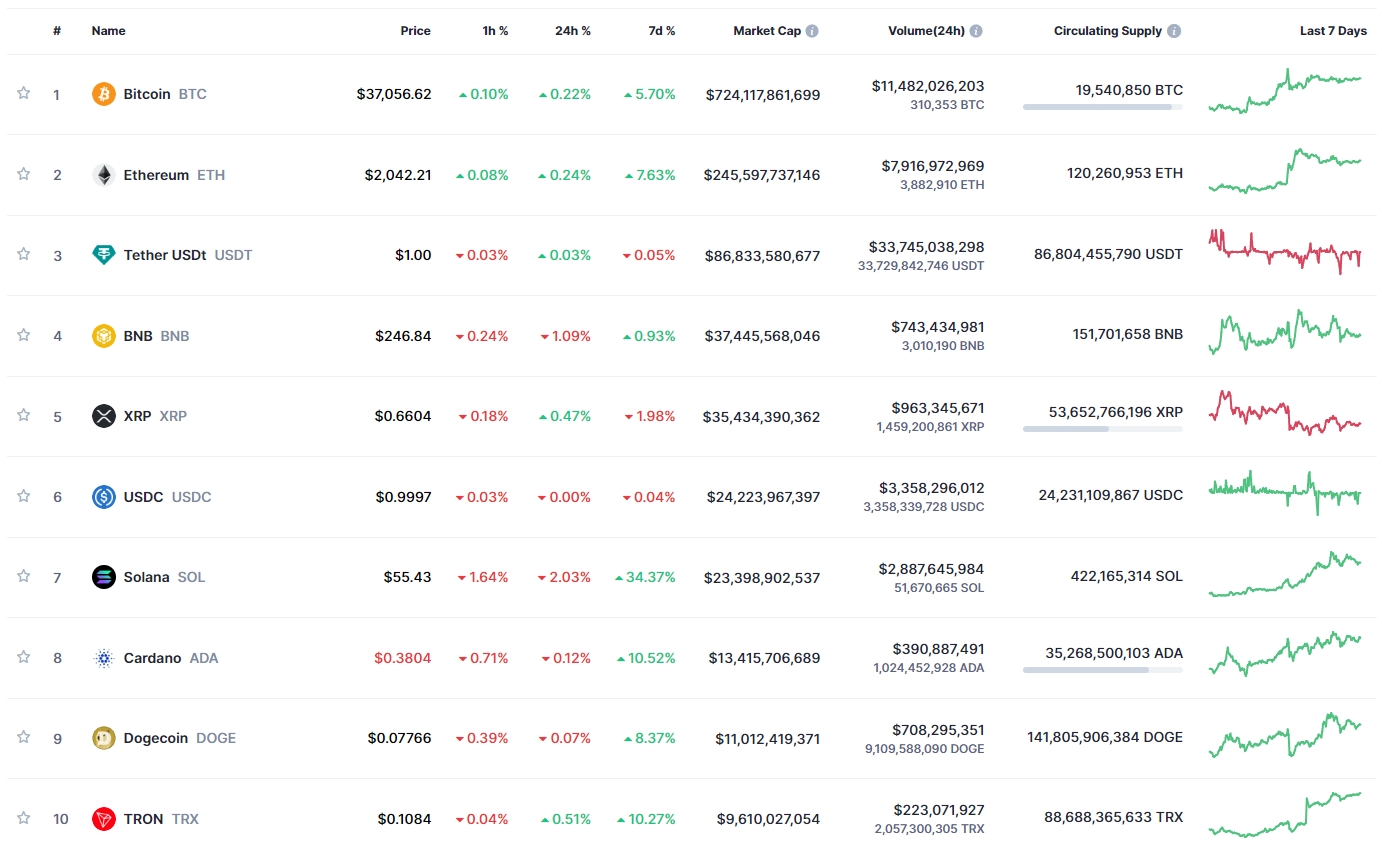Toggle the watchlist star for Bitcoin
The image size is (1382, 855).
tap(23, 93)
